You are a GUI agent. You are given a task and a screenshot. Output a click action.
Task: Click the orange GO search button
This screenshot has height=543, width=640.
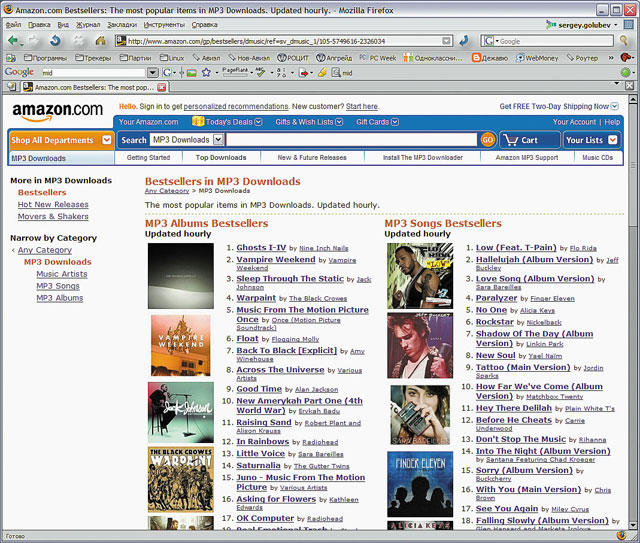click(488, 140)
